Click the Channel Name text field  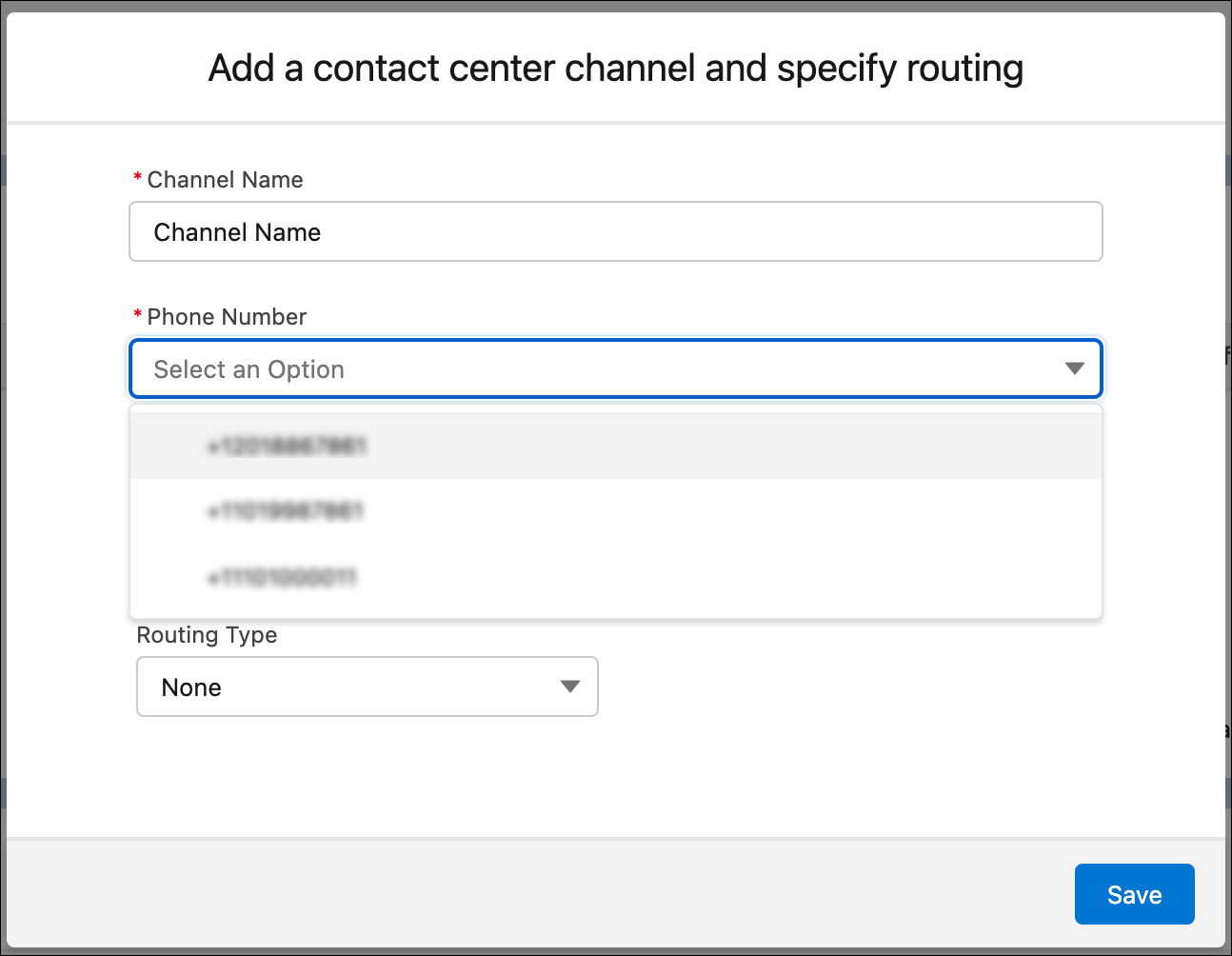[x=615, y=231]
